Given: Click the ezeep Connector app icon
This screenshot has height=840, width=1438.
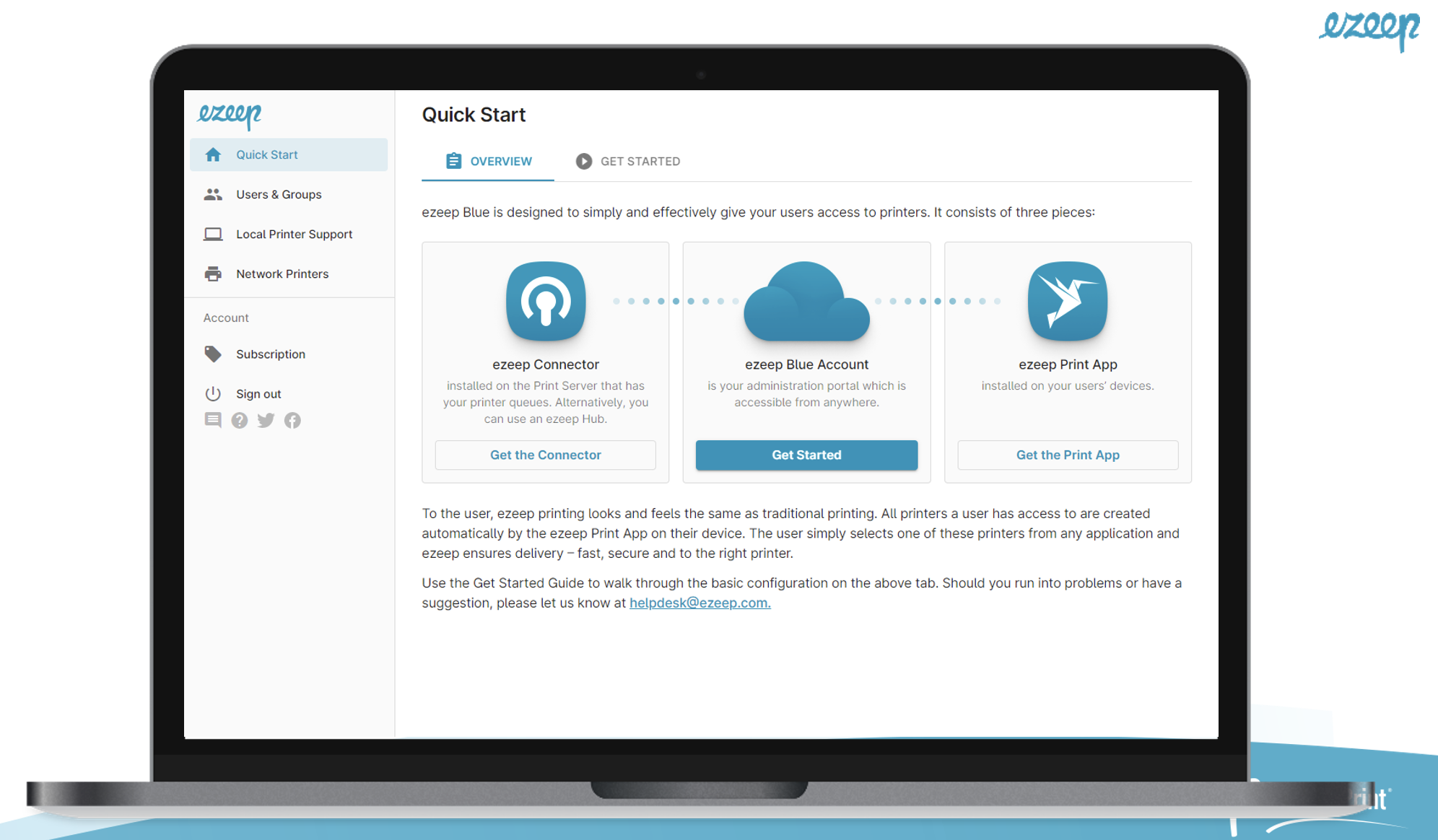Looking at the screenshot, I should point(546,301).
